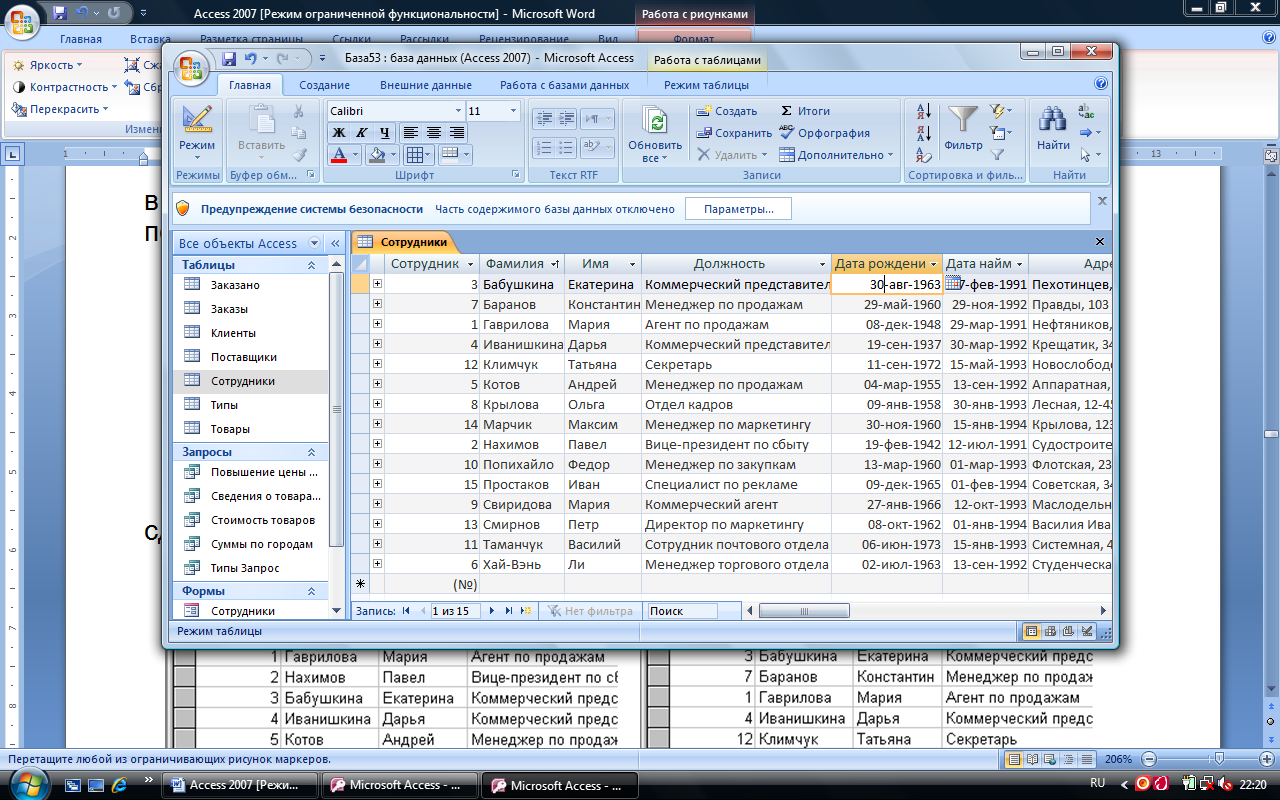Toggle the Нет фильтра filter indicator
Screen dimensions: 1280x800
click(x=590, y=610)
